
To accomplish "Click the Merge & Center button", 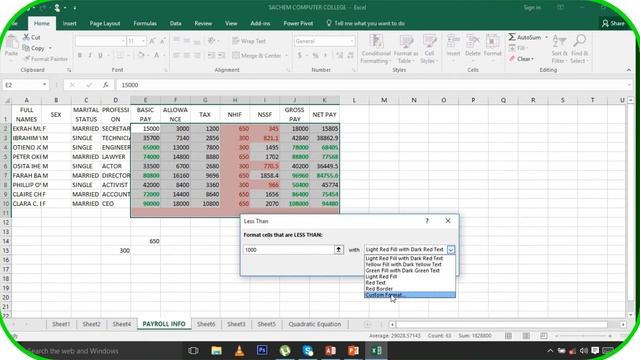I will point(257,55).
